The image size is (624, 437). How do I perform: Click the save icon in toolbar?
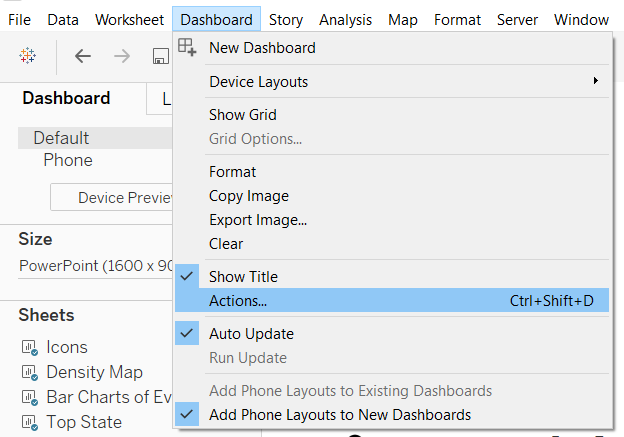click(x=160, y=57)
